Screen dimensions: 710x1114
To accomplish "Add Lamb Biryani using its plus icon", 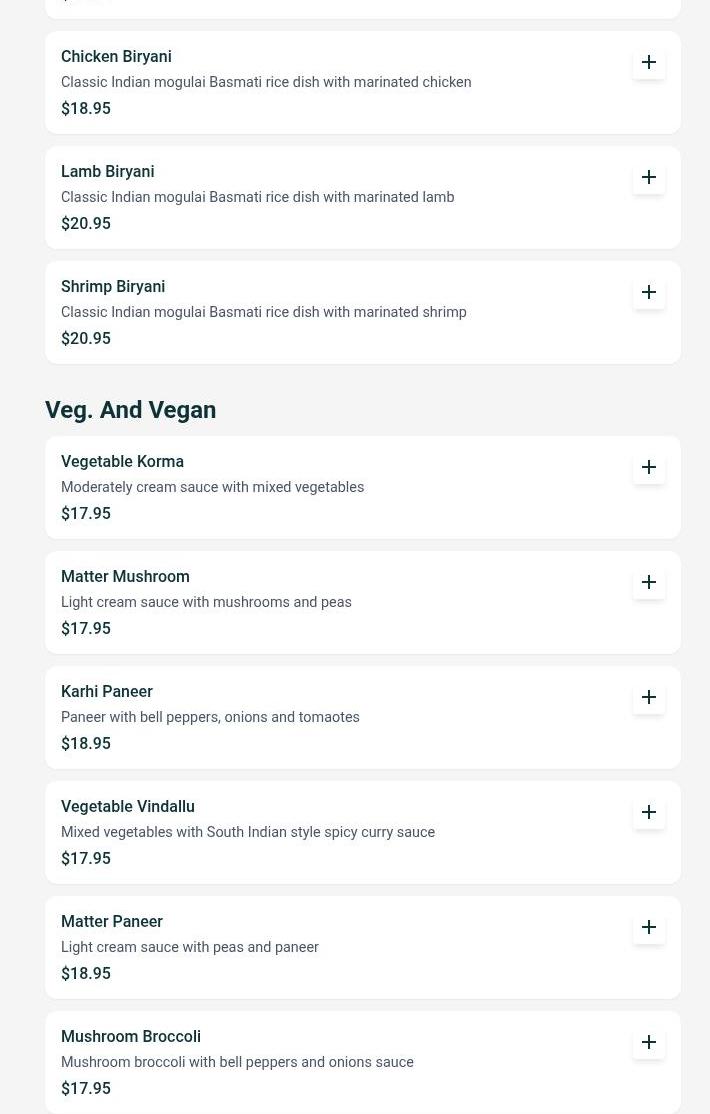I will [x=649, y=177].
